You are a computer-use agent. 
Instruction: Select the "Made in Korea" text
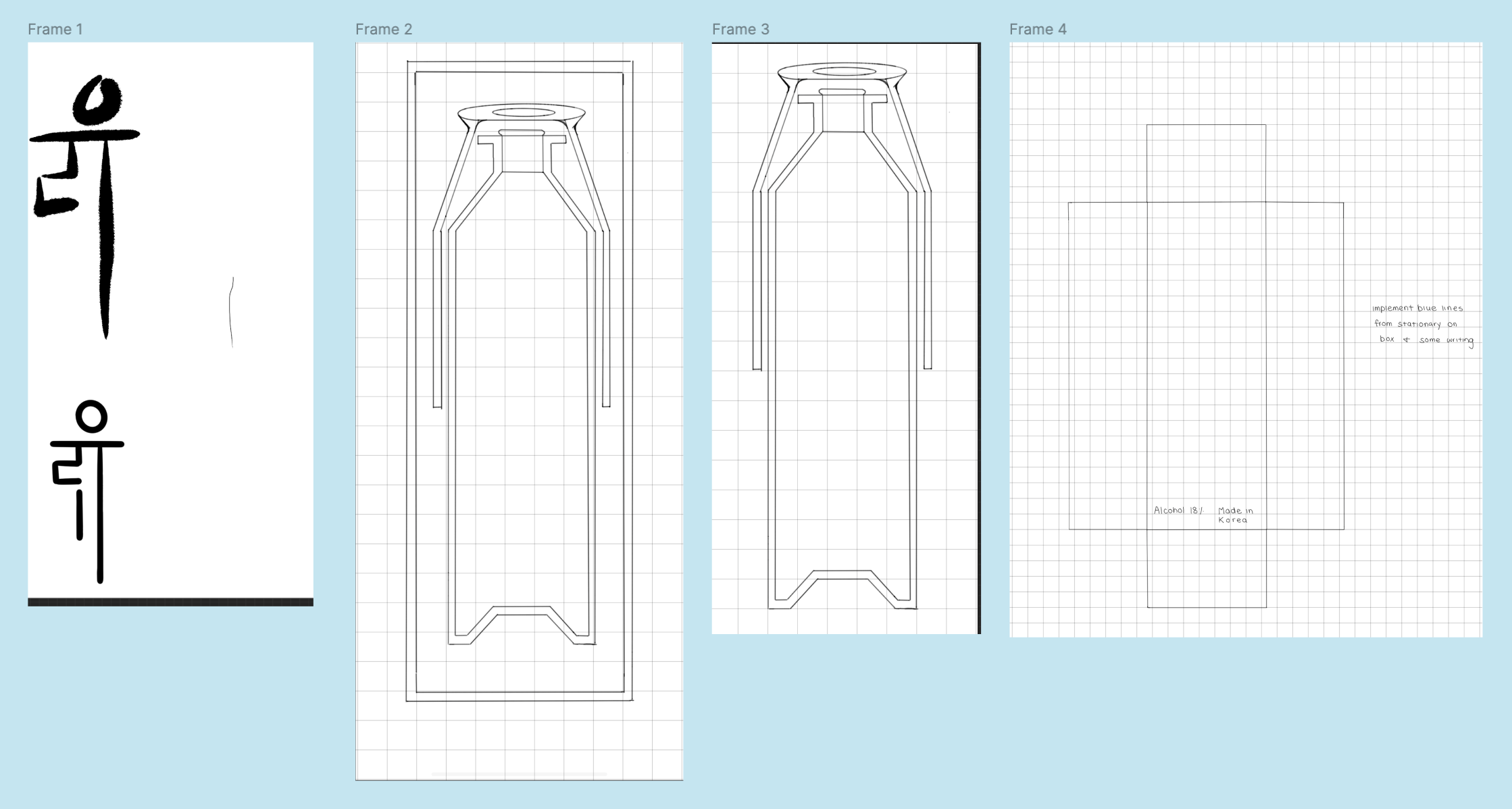pyautogui.click(x=1234, y=515)
